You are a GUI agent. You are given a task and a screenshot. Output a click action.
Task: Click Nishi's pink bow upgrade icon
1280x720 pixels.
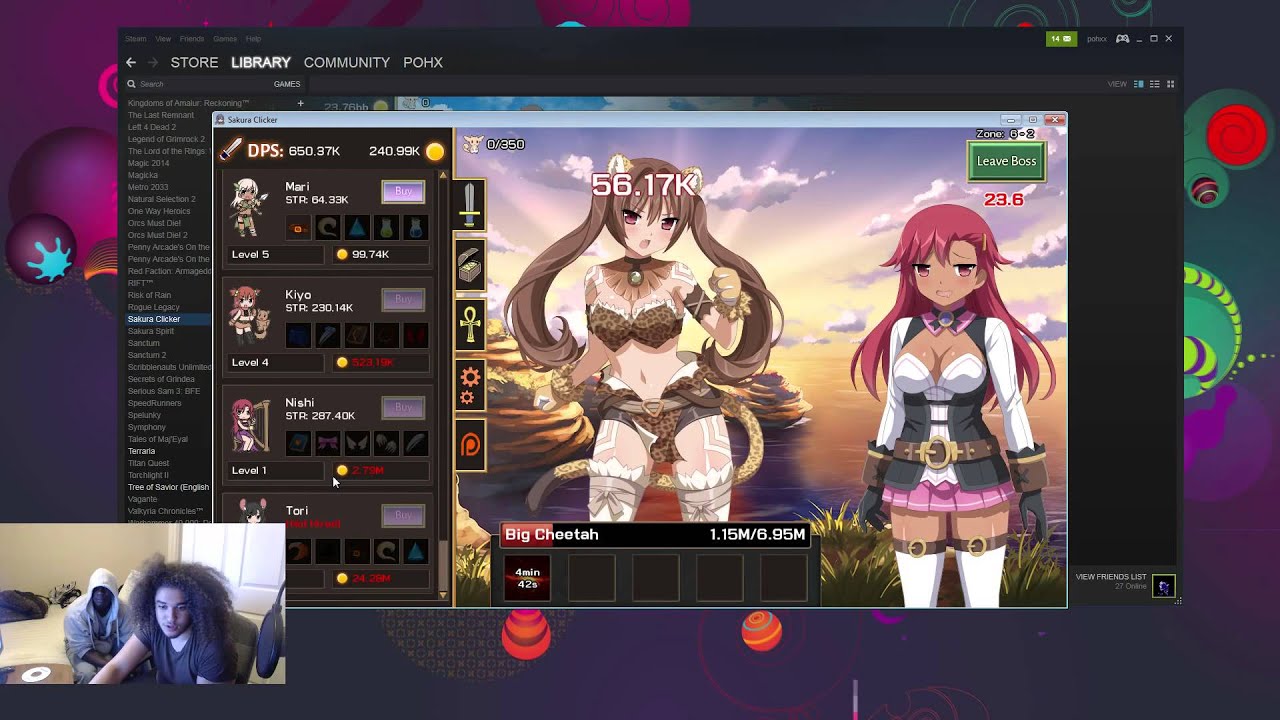[327, 443]
